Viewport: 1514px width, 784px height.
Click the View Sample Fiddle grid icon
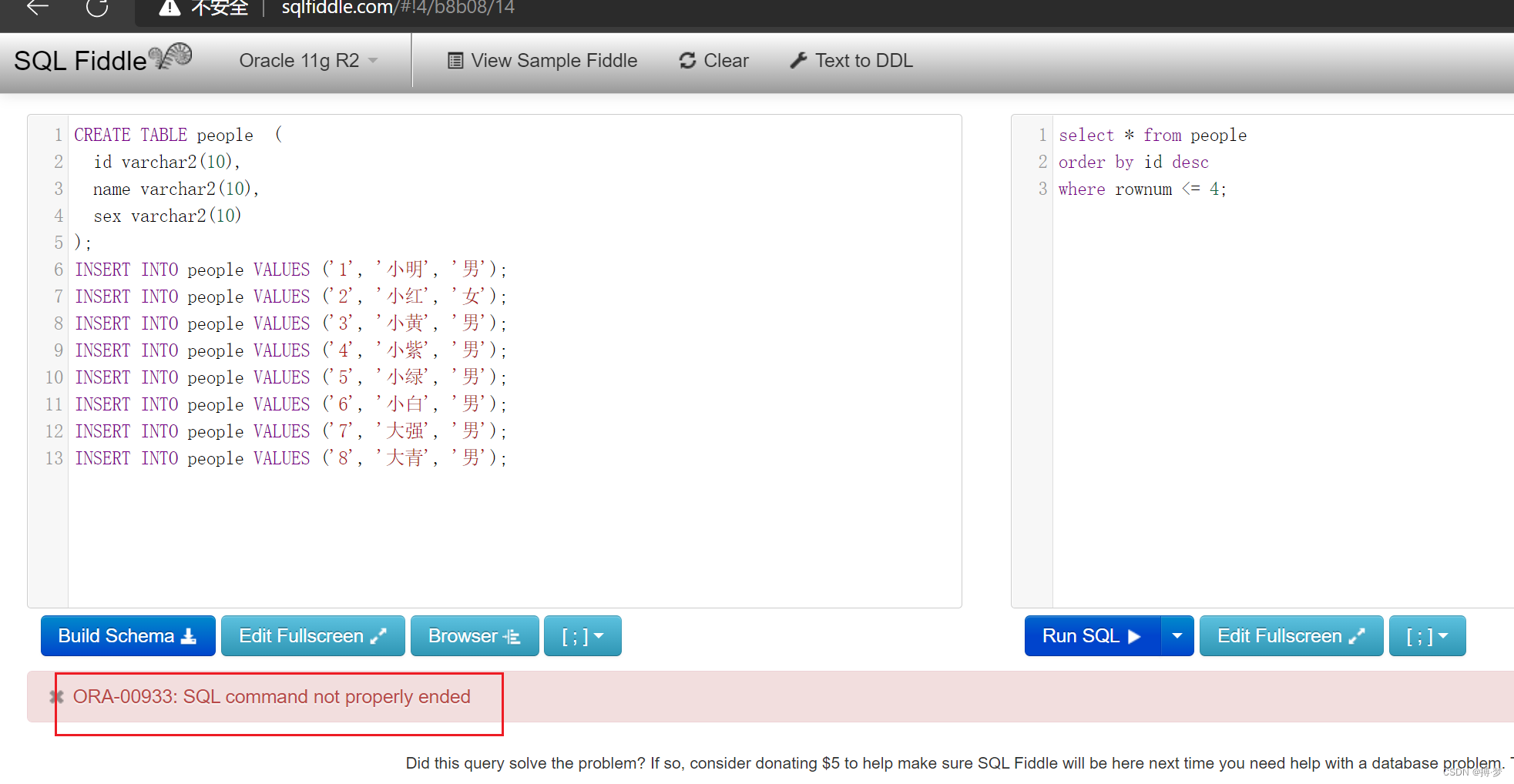coord(455,60)
